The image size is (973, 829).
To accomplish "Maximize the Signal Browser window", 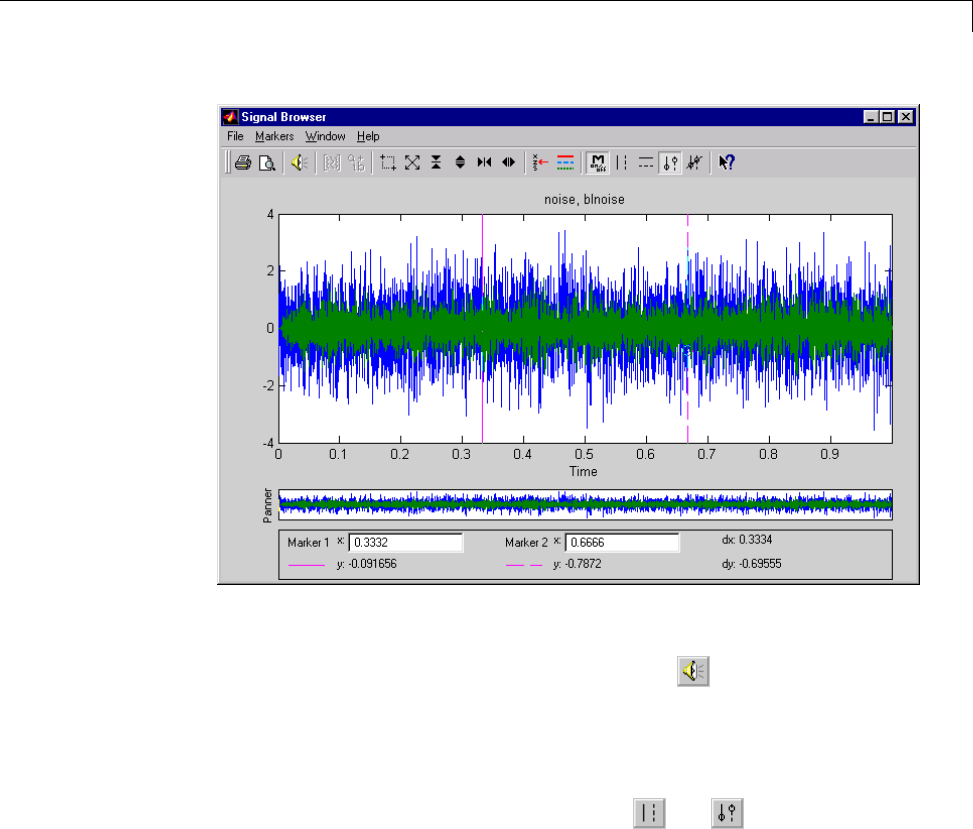I will [888, 117].
